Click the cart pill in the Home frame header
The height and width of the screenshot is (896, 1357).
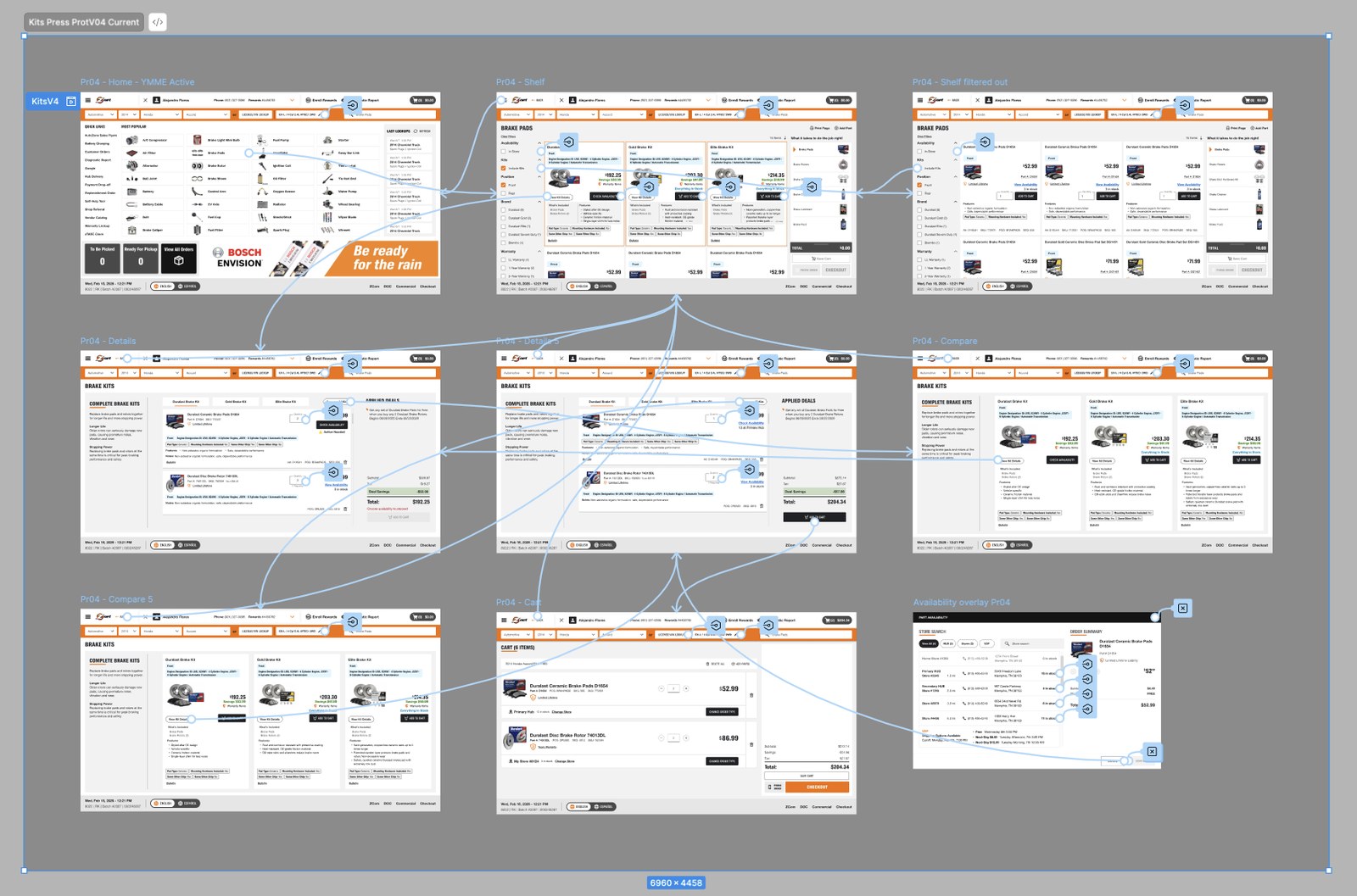click(424, 100)
